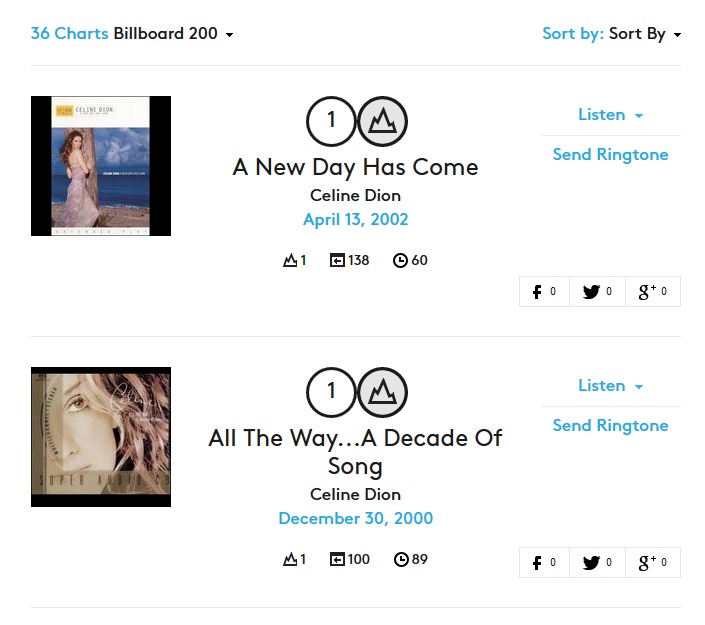Click the peak crown badge beside All The Way rank

(x=382, y=393)
